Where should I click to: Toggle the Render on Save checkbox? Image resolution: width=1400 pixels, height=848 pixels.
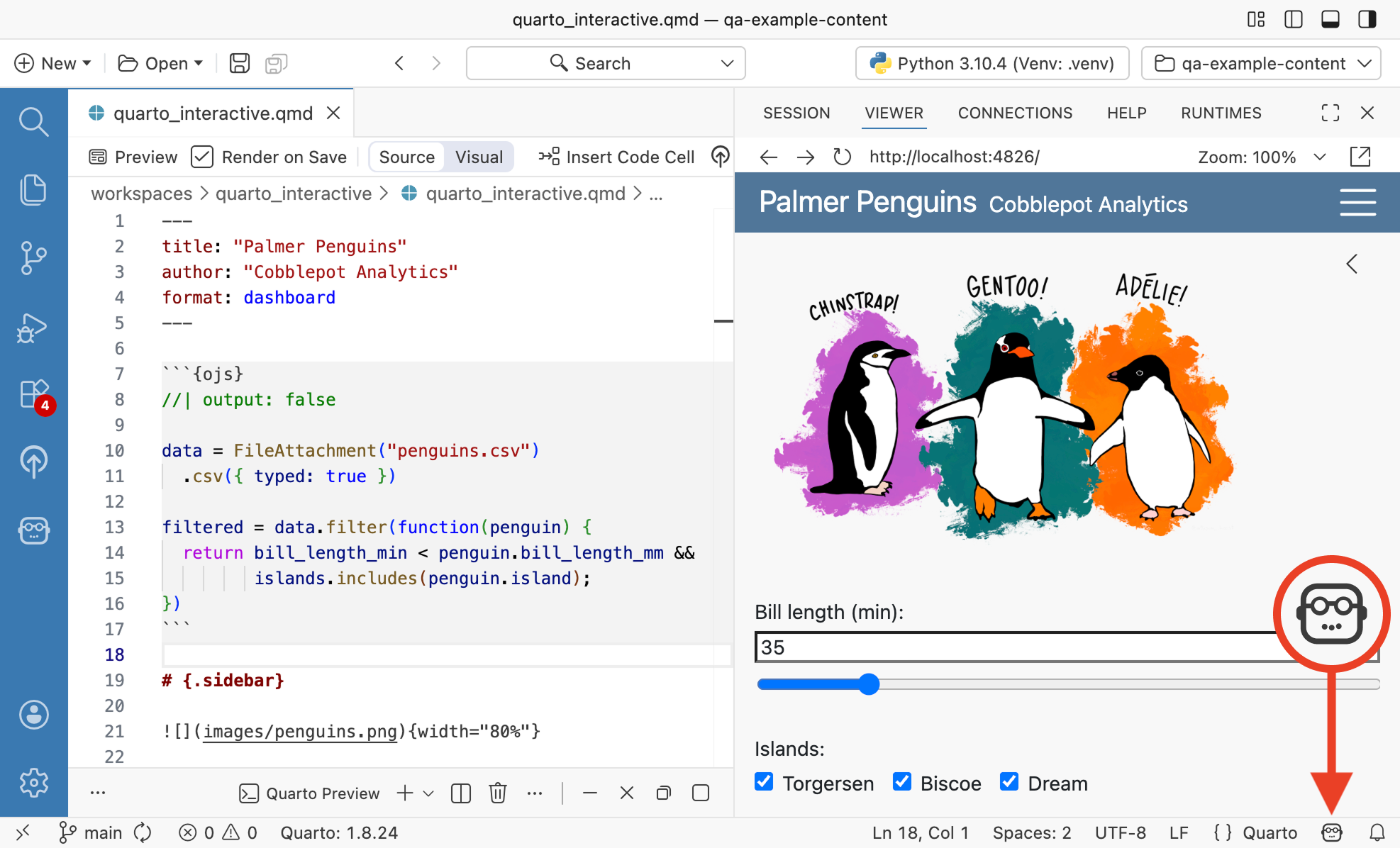coord(202,157)
